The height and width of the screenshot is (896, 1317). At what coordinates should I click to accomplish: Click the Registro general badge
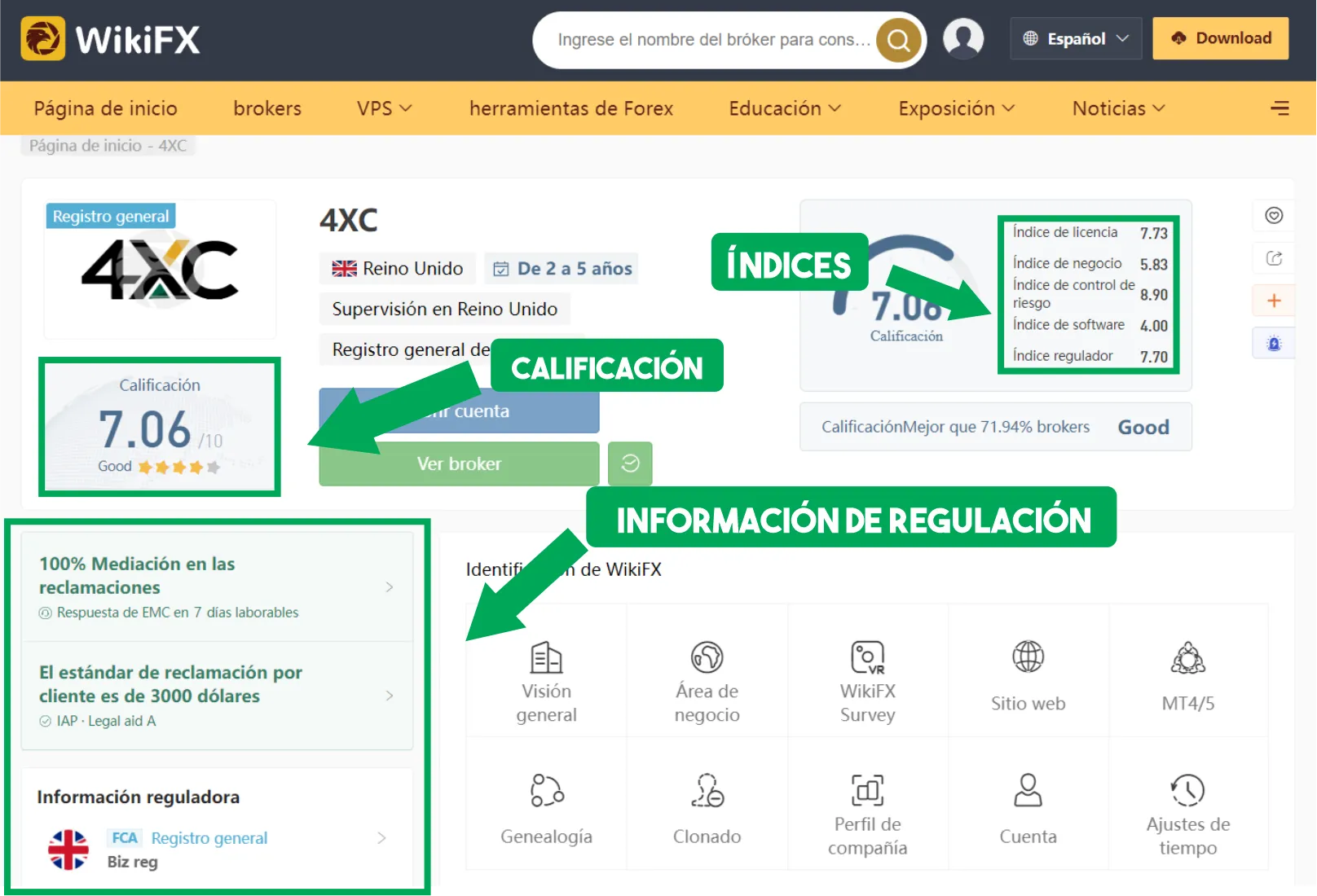111,216
